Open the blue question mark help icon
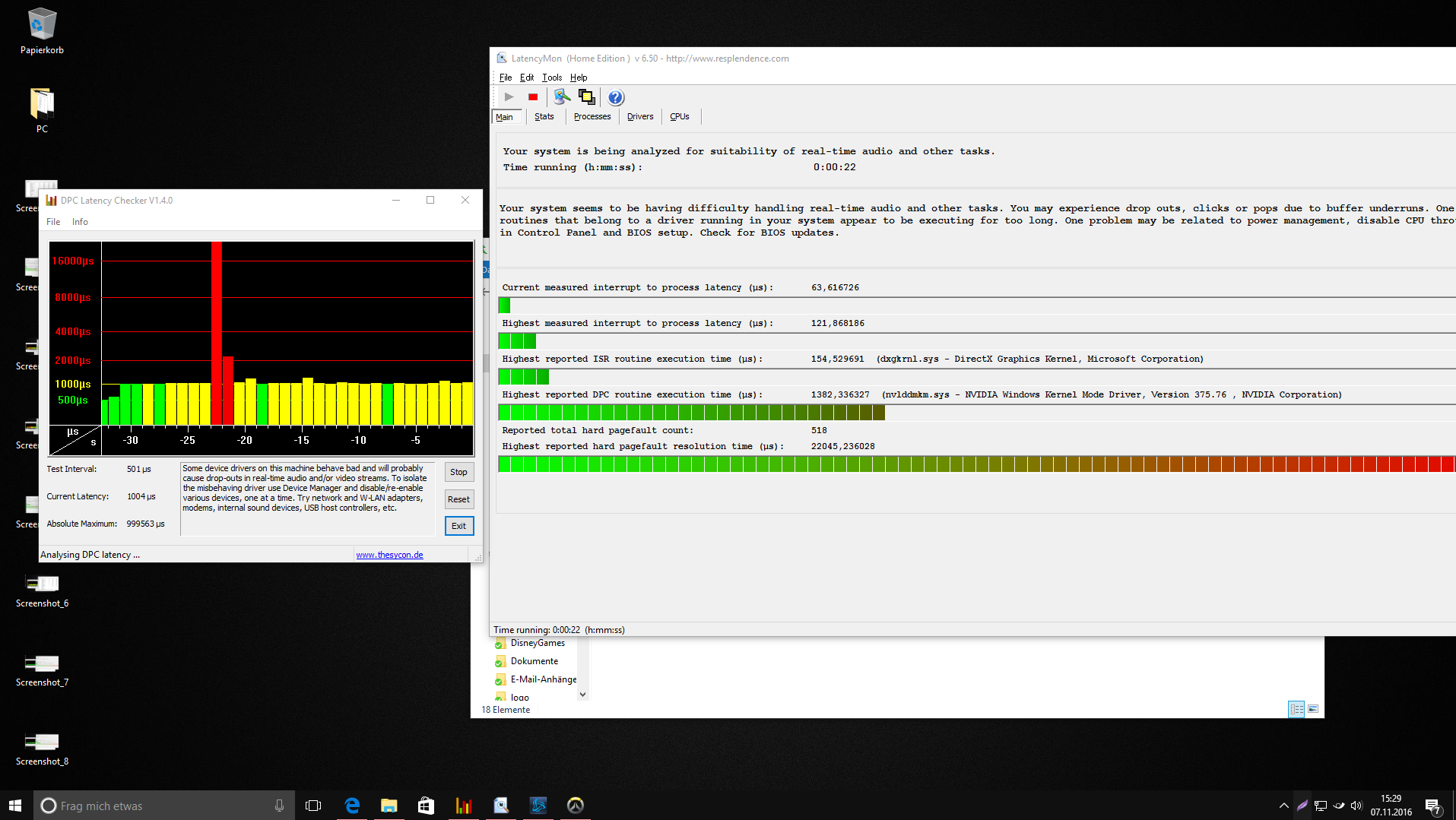1456x820 pixels. pyautogui.click(x=616, y=97)
